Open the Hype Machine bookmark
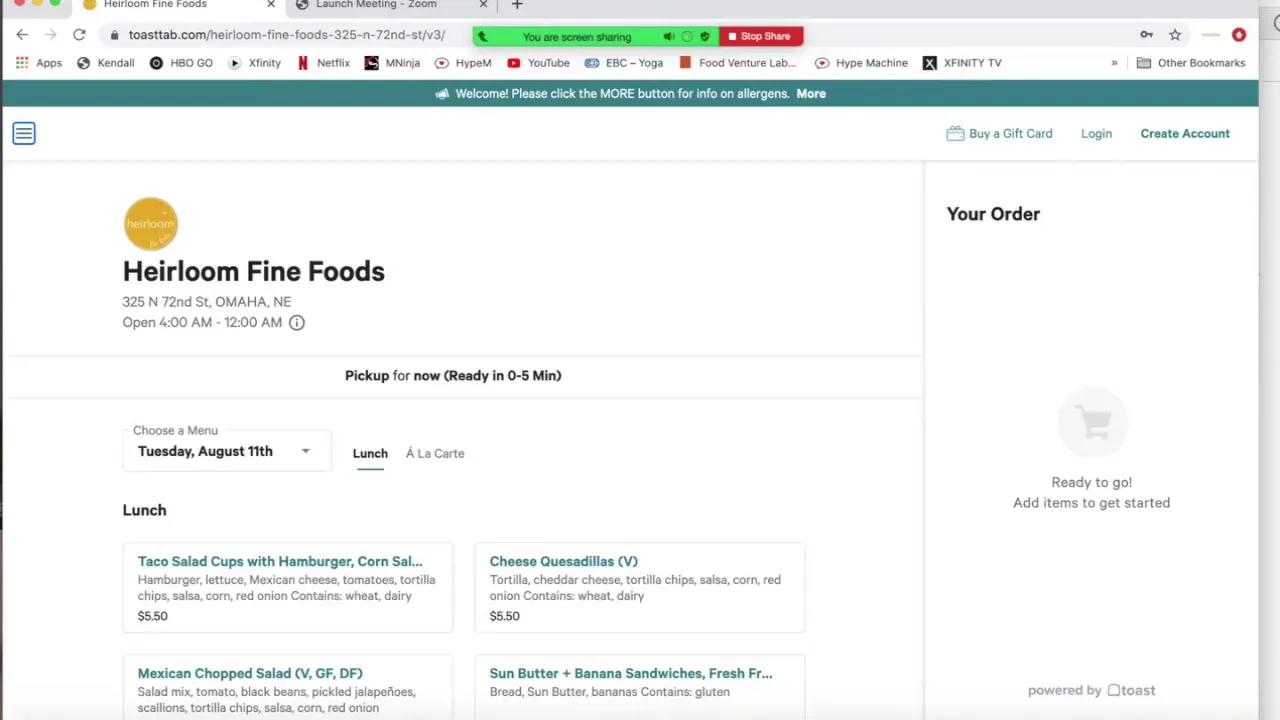The height and width of the screenshot is (720, 1280). pos(861,63)
